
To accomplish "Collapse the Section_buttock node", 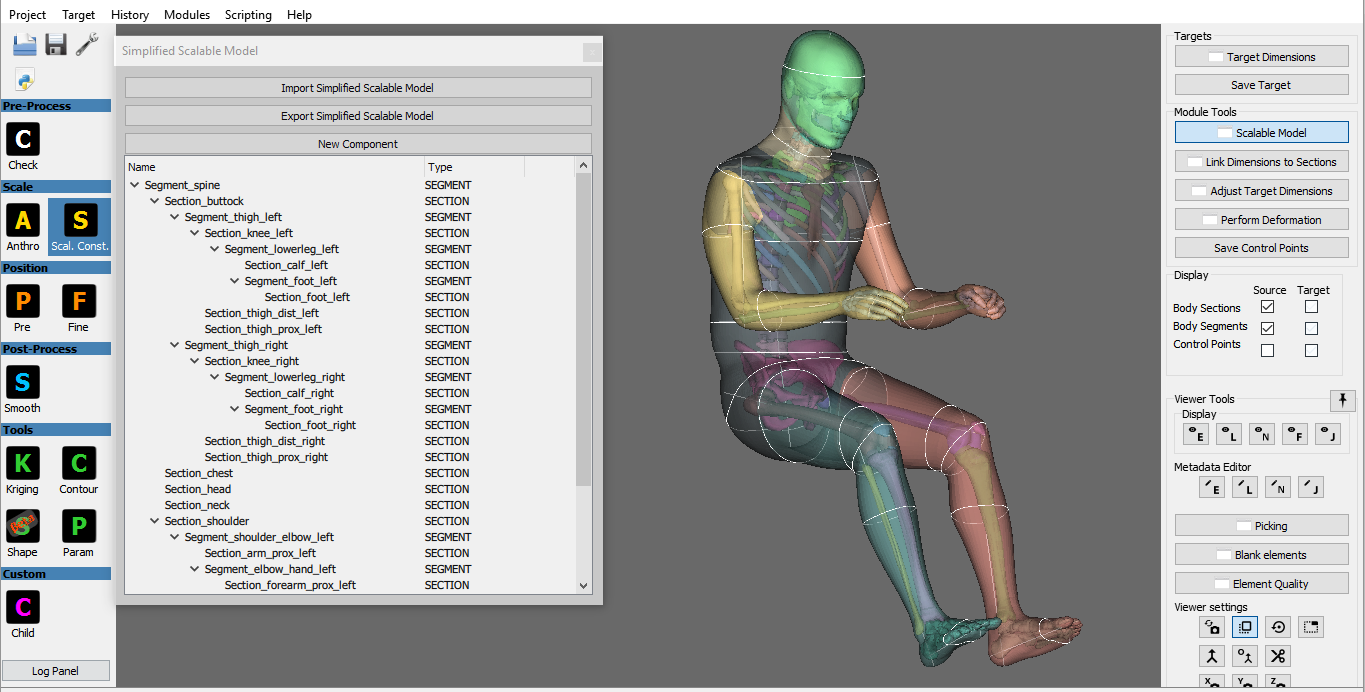I will click(x=155, y=201).
